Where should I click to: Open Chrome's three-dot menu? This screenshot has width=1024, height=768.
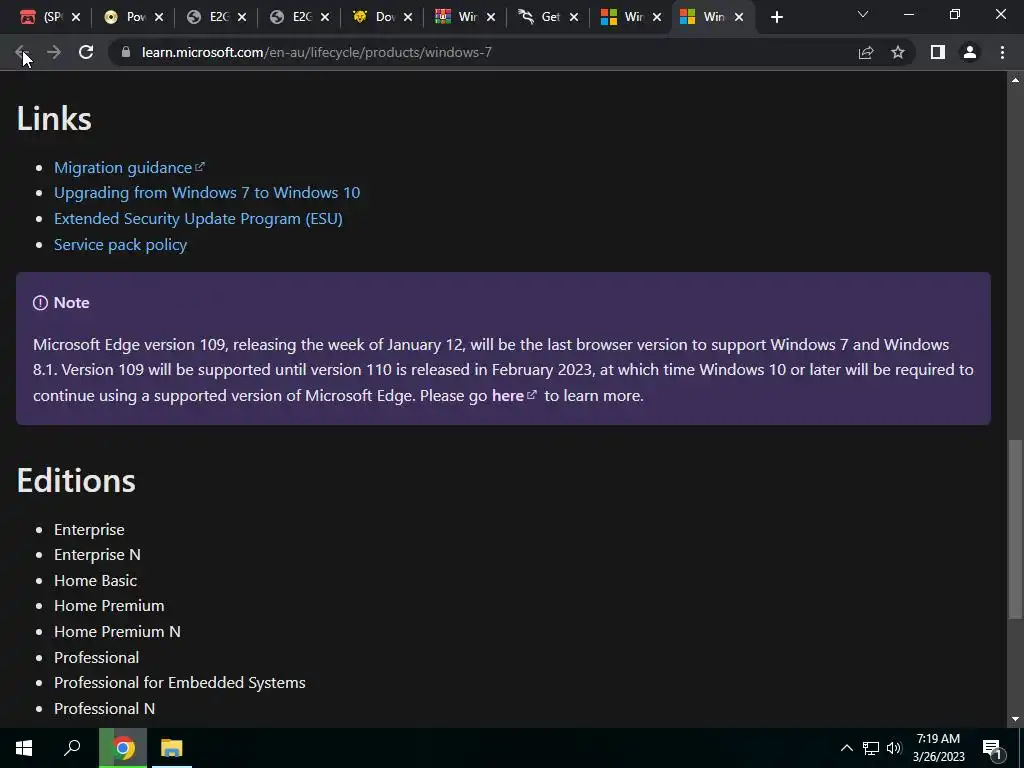click(1002, 52)
